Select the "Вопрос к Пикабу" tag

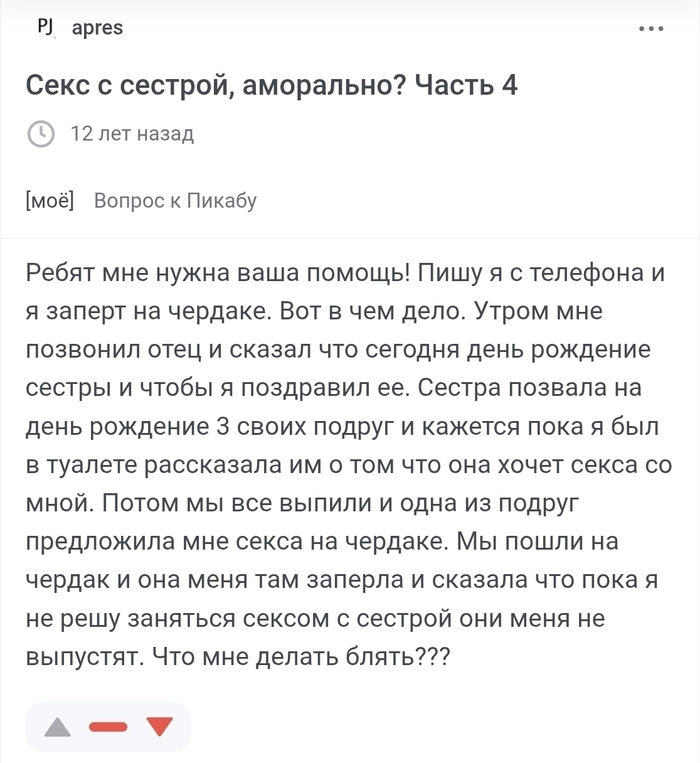175,200
